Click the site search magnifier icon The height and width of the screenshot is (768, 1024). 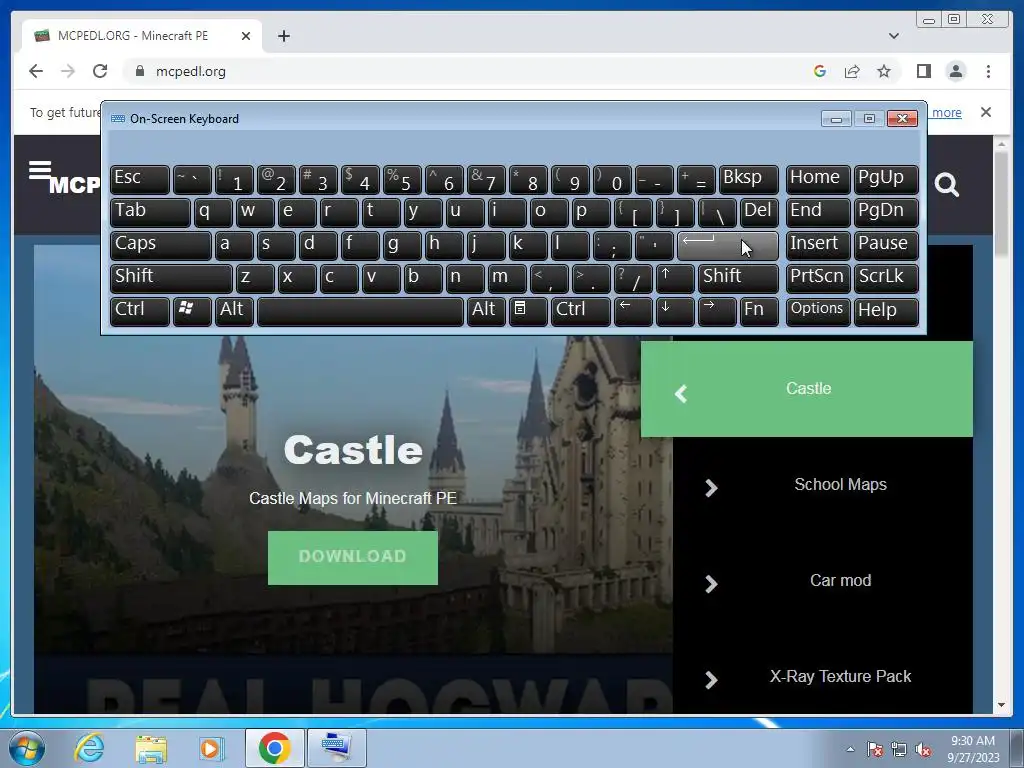[x=946, y=185]
